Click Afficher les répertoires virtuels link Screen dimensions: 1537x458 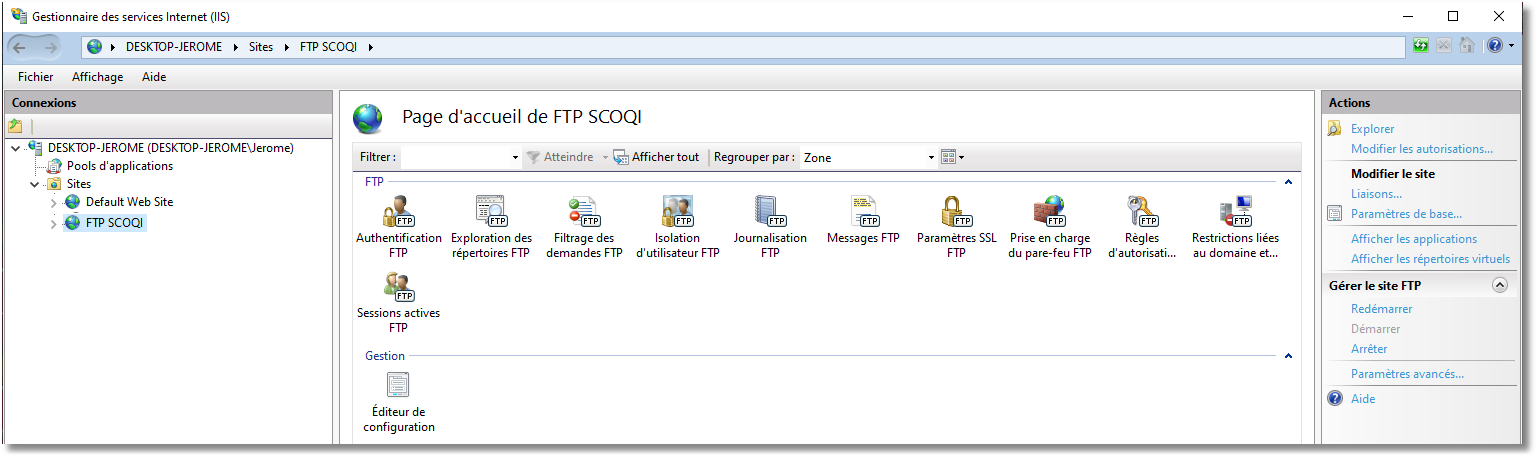[1430, 259]
